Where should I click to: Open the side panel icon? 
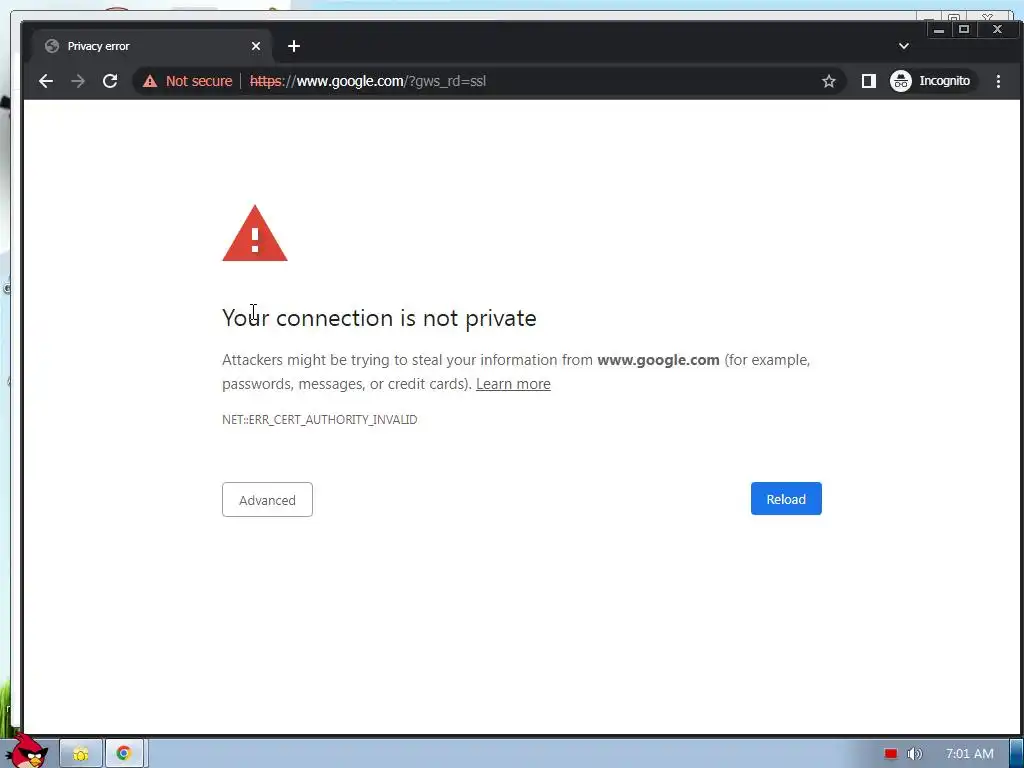[x=869, y=81]
